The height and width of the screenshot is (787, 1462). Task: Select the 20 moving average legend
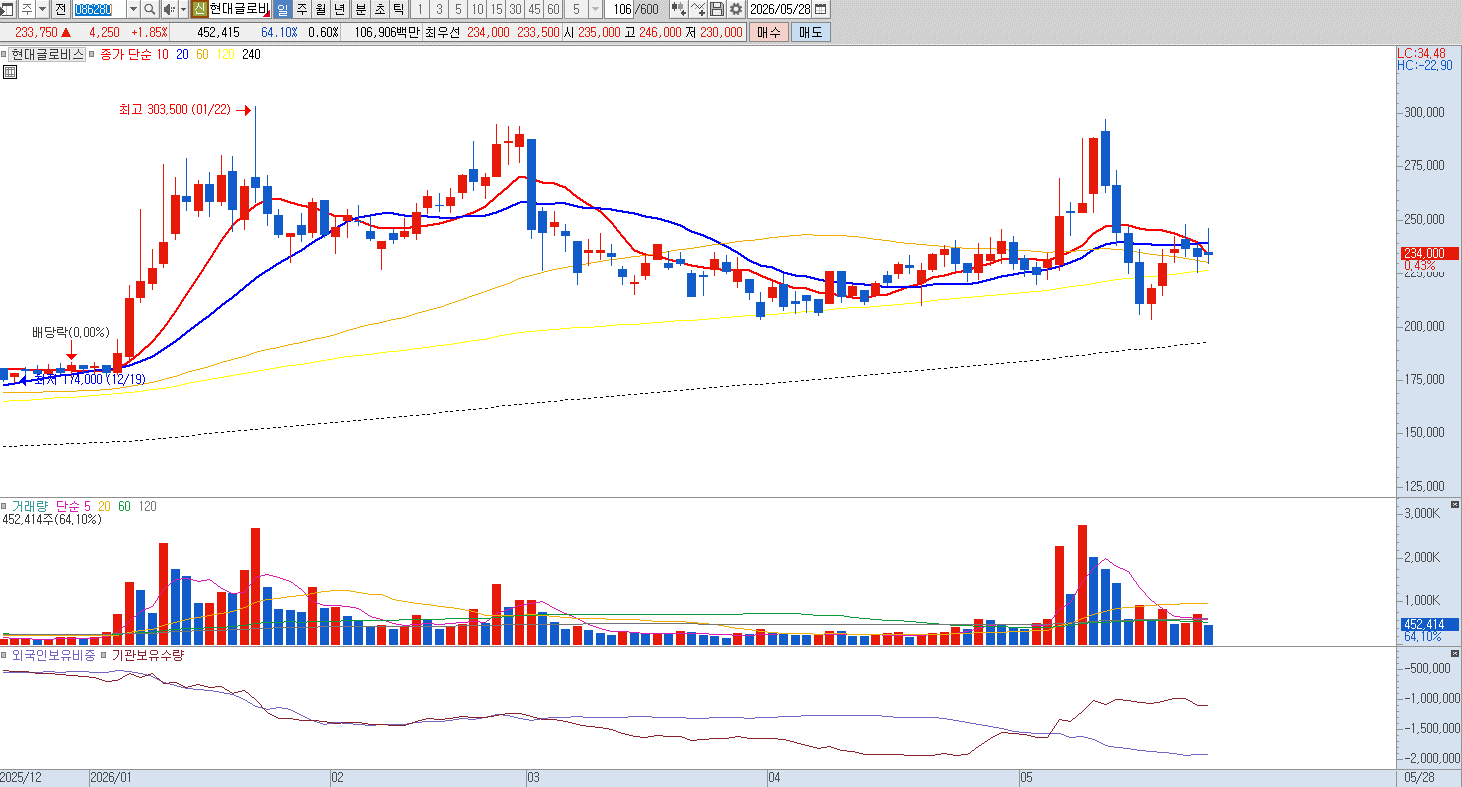(182, 55)
